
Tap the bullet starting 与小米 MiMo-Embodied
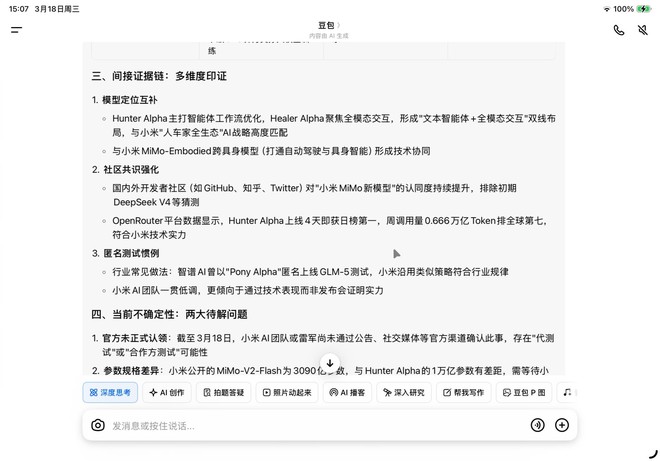click(x=271, y=151)
